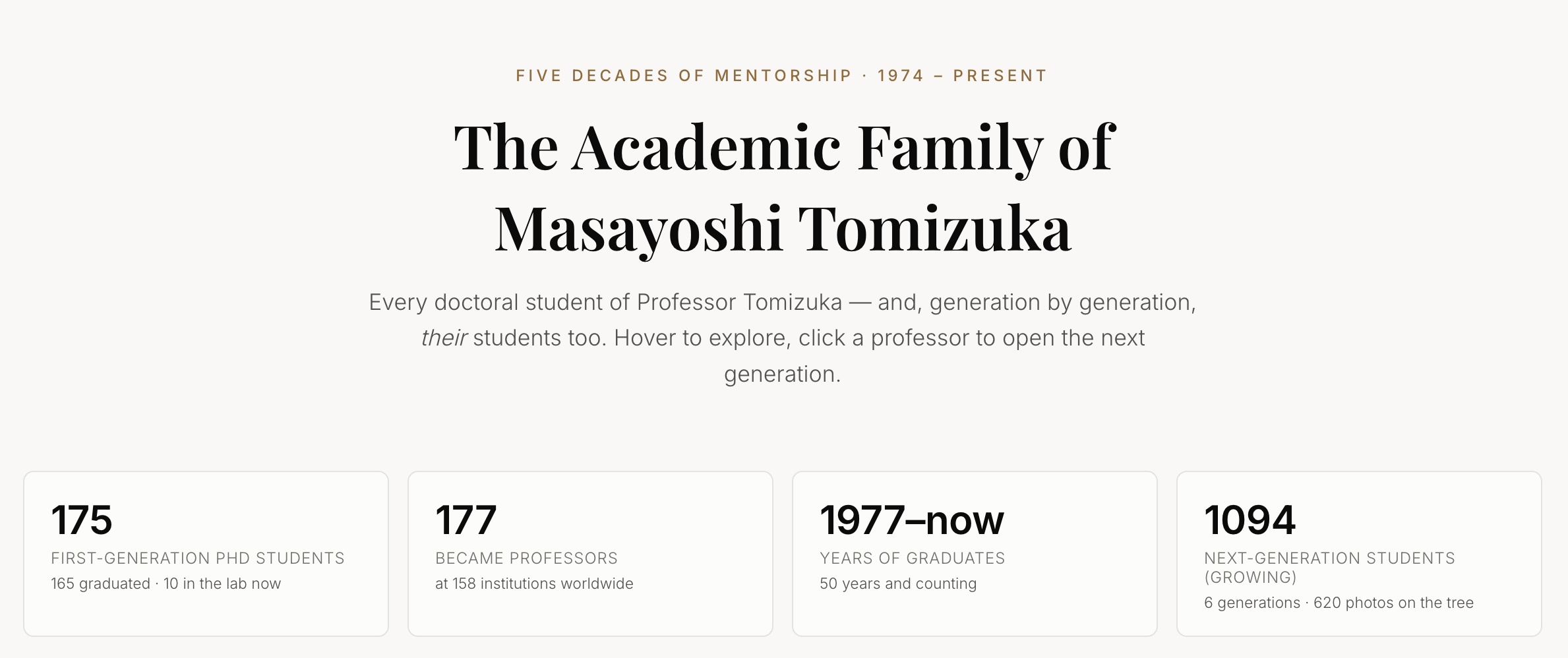This screenshot has width=1568, height=658.
Task: Click the number 1094 statistic
Action: (x=1250, y=520)
